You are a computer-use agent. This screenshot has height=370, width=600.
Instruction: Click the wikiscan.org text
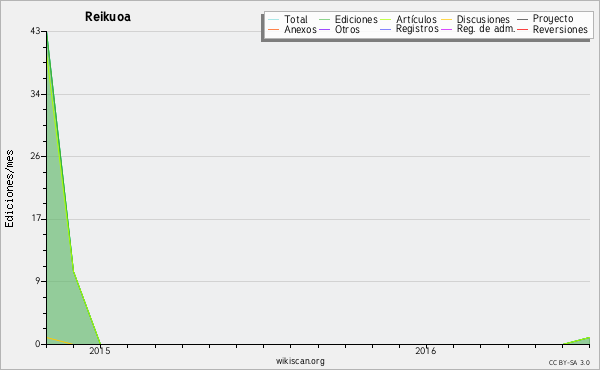[x=300, y=361]
